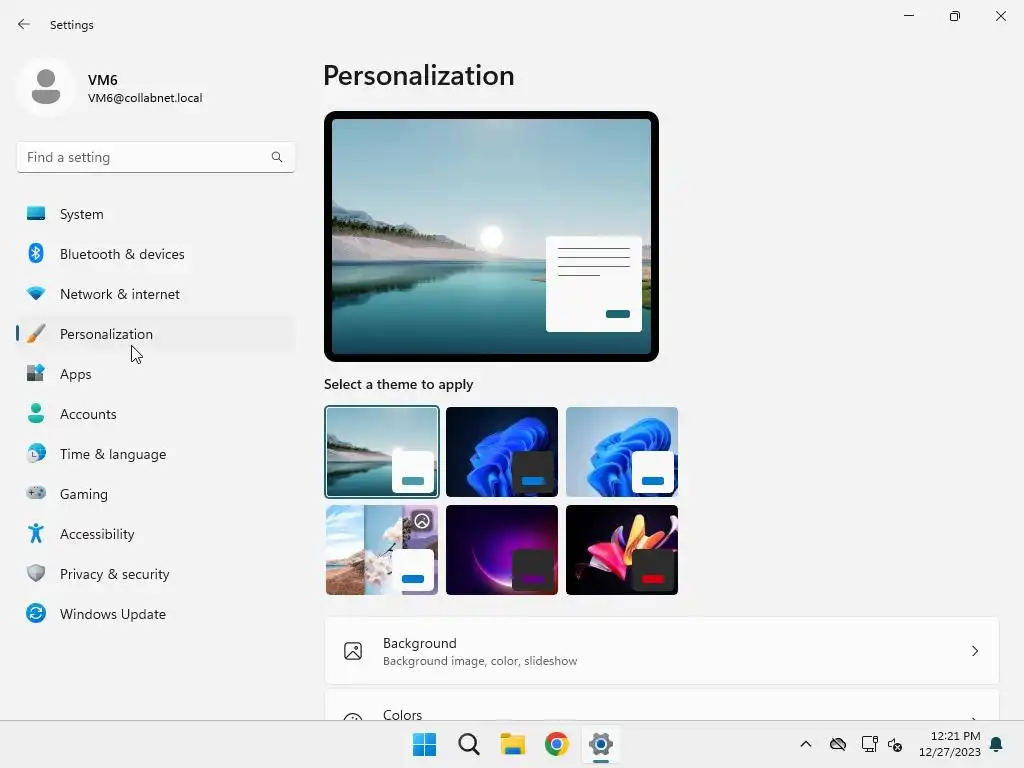Click the Background picture icon
This screenshot has width=1024, height=768.
point(353,651)
